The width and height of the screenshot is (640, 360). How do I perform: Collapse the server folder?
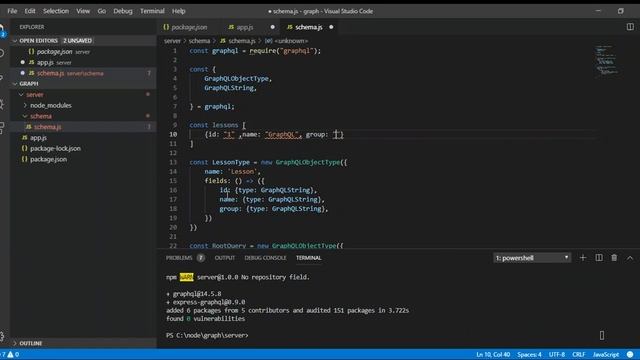[21, 95]
